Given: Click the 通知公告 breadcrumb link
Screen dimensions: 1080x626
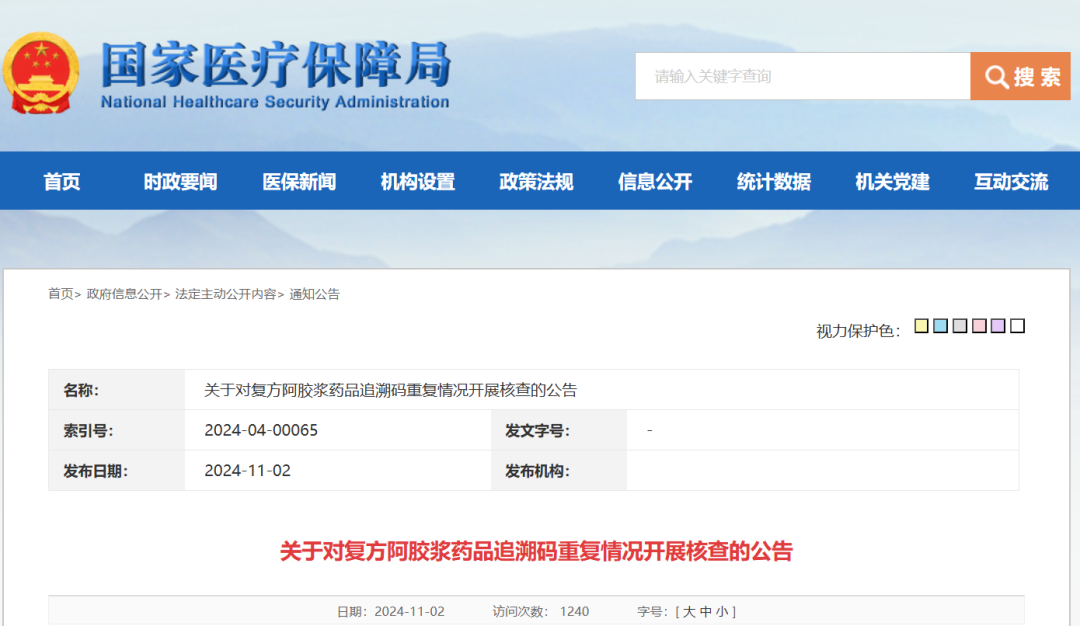Looking at the screenshot, I should pos(314,294).
